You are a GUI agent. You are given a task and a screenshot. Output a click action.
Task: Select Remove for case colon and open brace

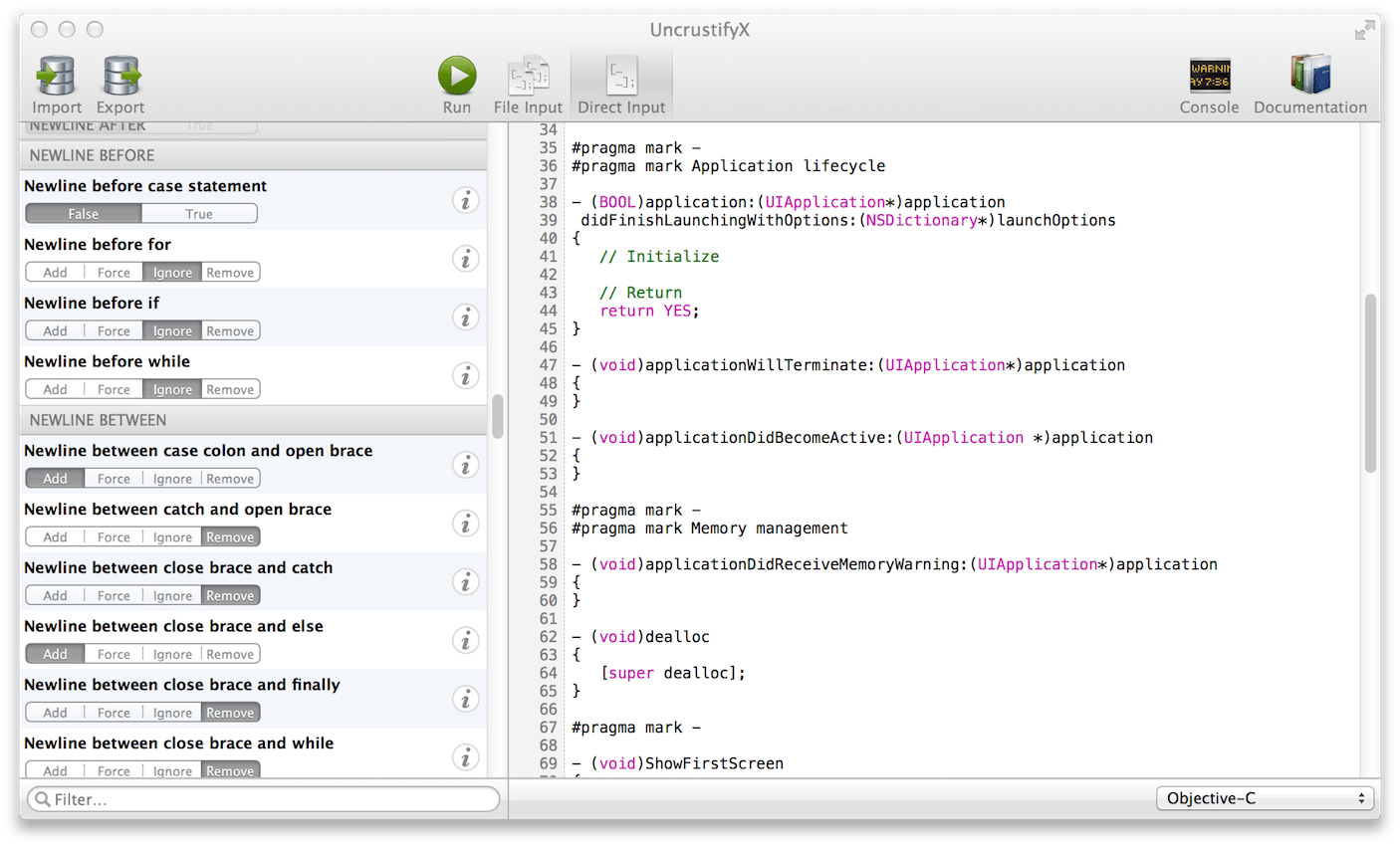pos(231,479)
